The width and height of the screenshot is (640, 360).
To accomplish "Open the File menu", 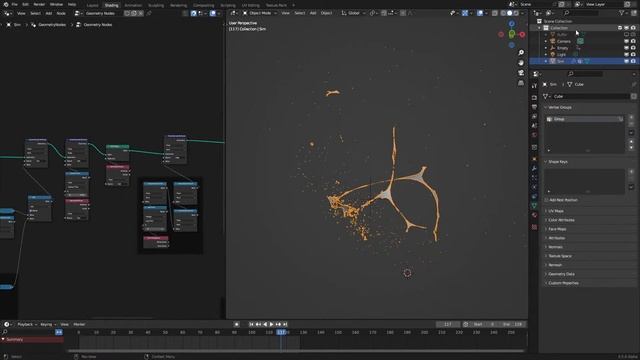I will [15, 4].
